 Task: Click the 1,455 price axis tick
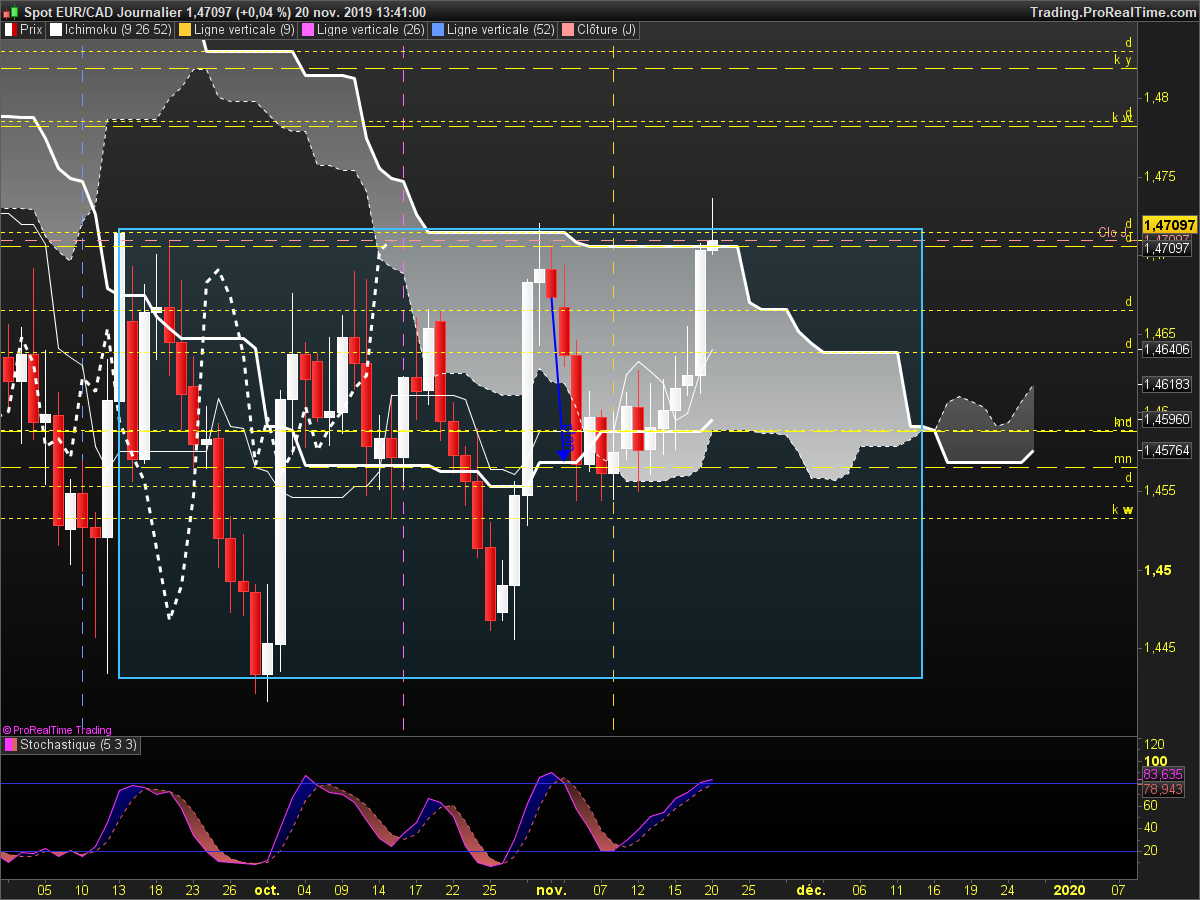1160,490
